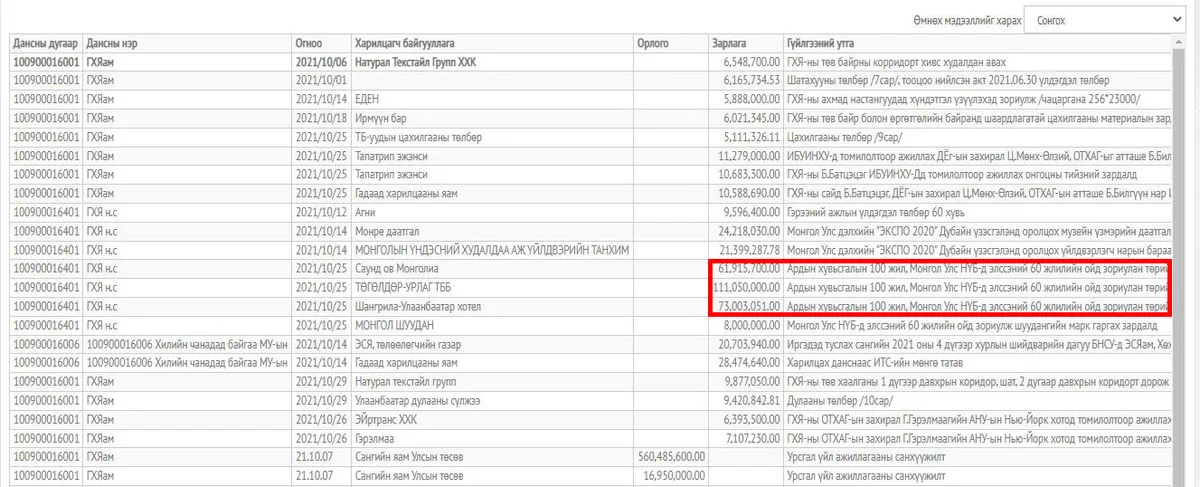Select the Гэрэлмаа cell
The image size is (1200, 487).
[x=491, y=437]
